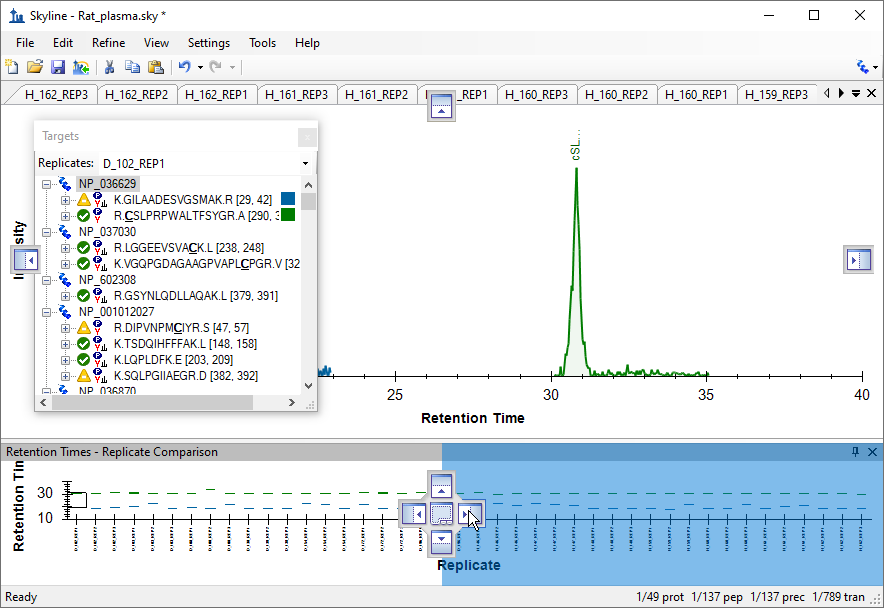Open the Replicates D_102_REP1 combo box
The width and height of the screenshot is (884, 608).
pyautogui.click(x=205, y=164)
